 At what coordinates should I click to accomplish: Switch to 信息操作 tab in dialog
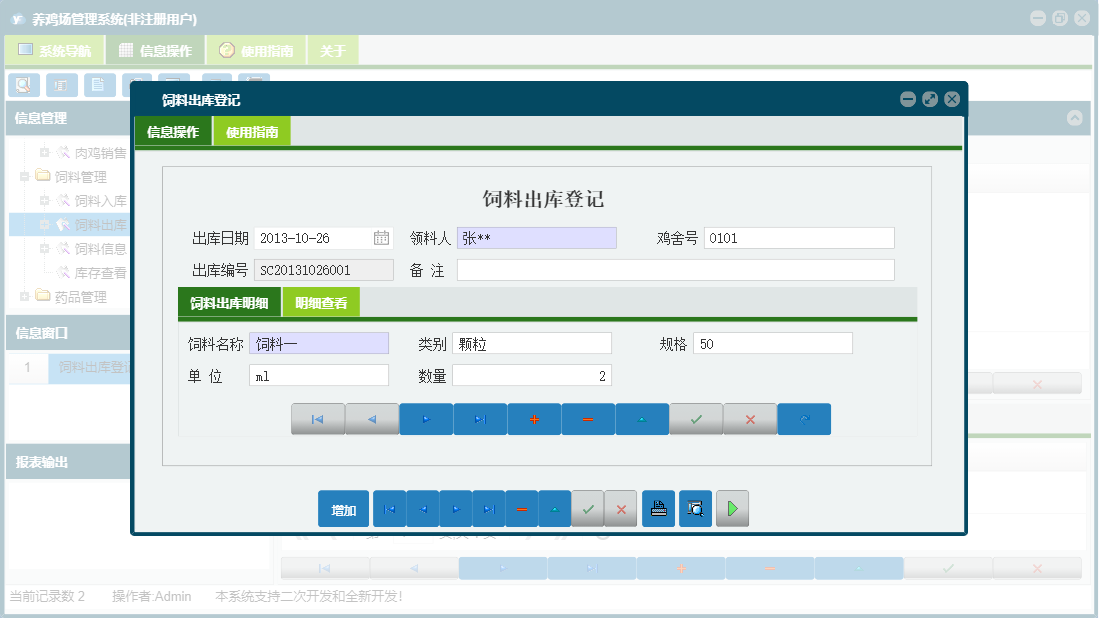coord(173,132)
